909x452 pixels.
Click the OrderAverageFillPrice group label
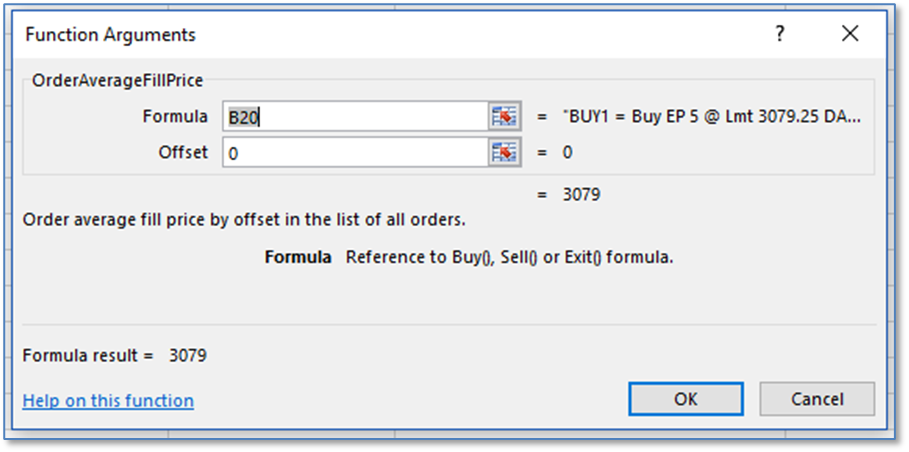pos(118,78)
